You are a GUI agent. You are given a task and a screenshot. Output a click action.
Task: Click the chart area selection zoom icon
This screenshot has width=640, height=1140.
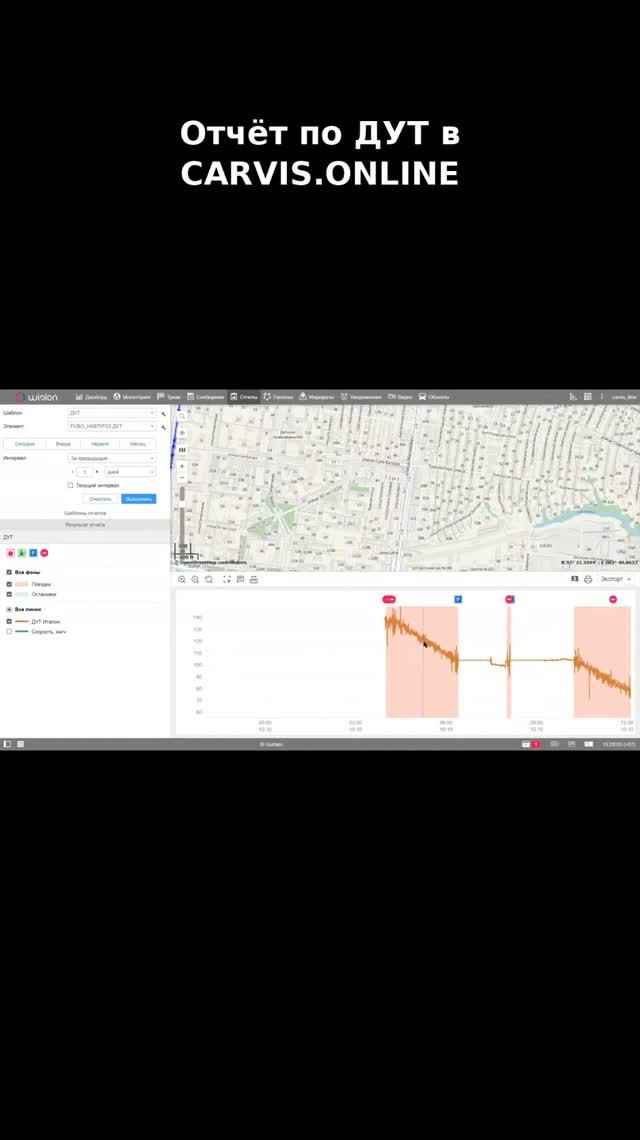(227, 579)
